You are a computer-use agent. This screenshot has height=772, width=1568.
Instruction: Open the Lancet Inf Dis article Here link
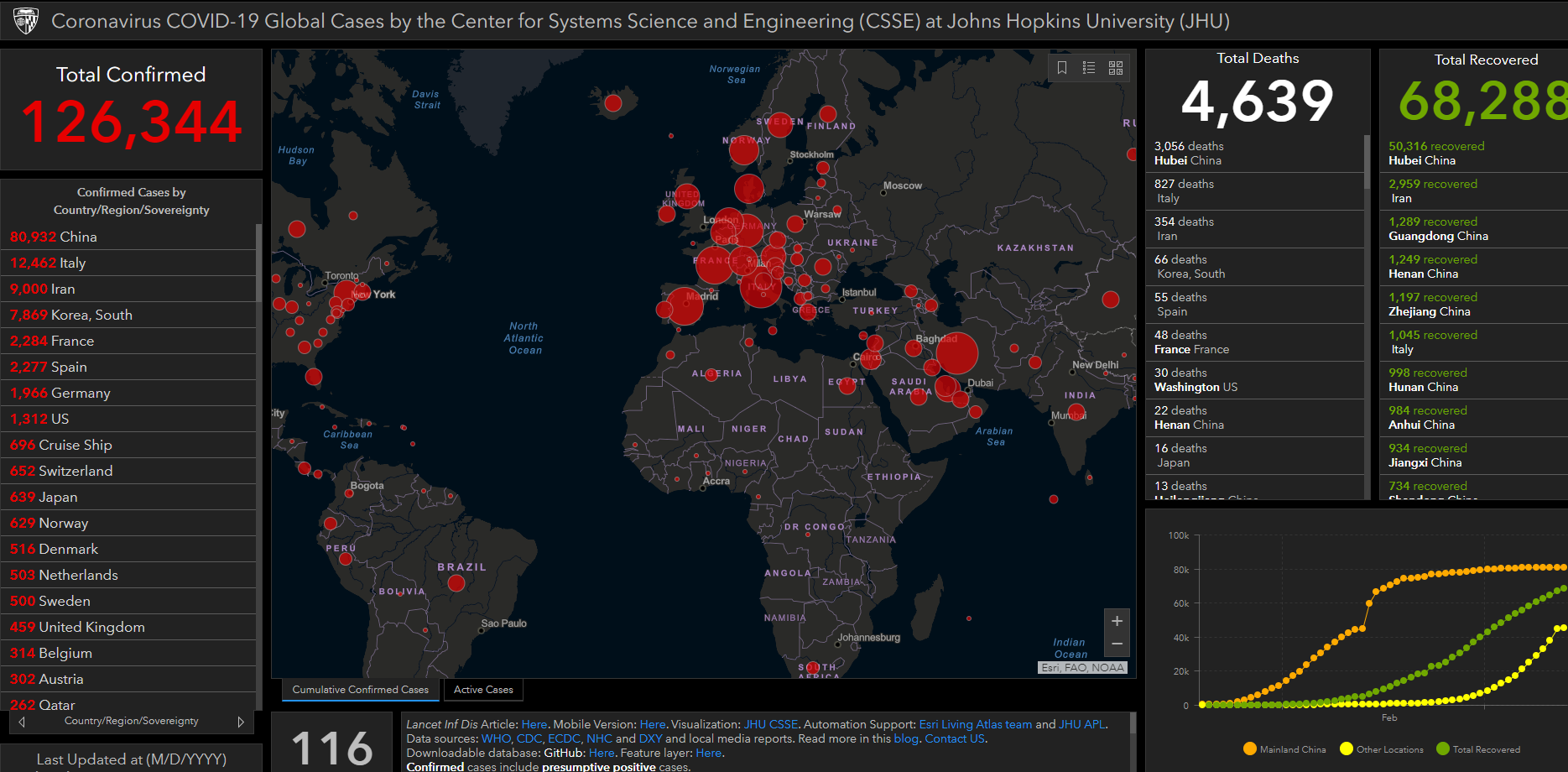(534, 724)
